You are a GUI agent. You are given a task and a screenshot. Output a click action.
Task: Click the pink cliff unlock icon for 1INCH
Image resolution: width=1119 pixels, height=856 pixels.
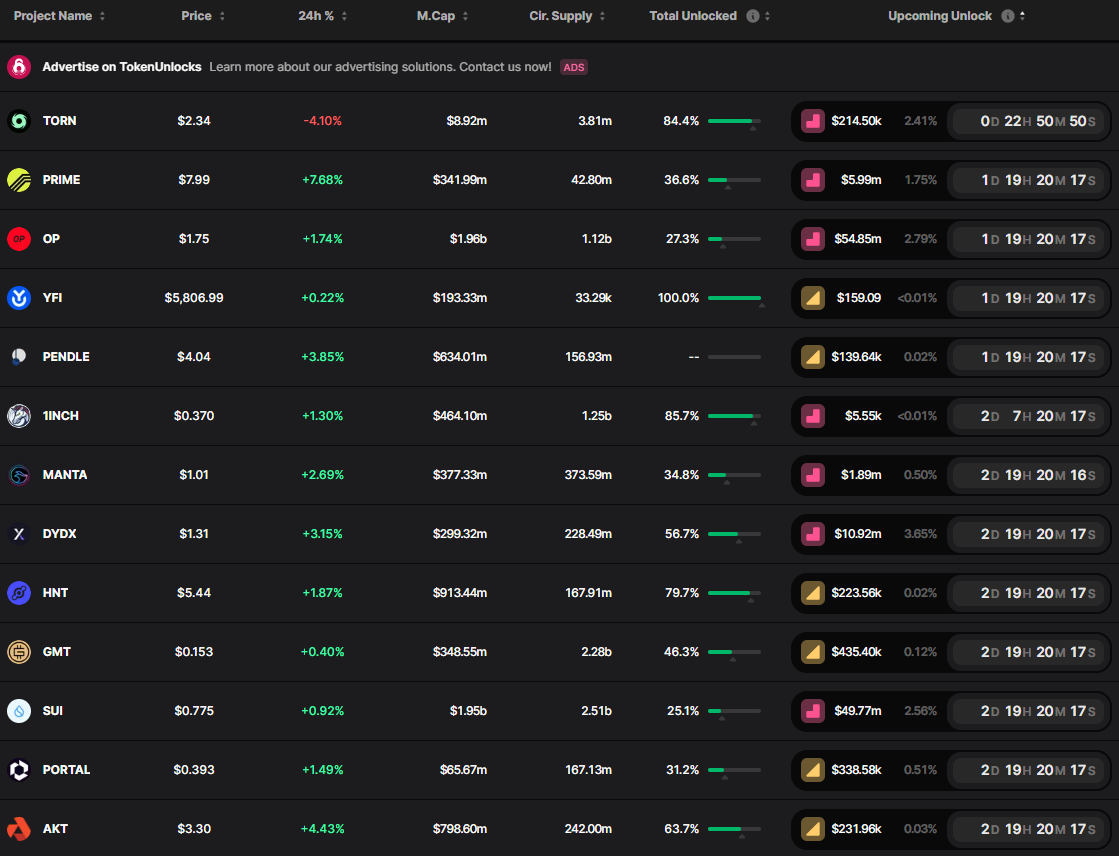813,416
